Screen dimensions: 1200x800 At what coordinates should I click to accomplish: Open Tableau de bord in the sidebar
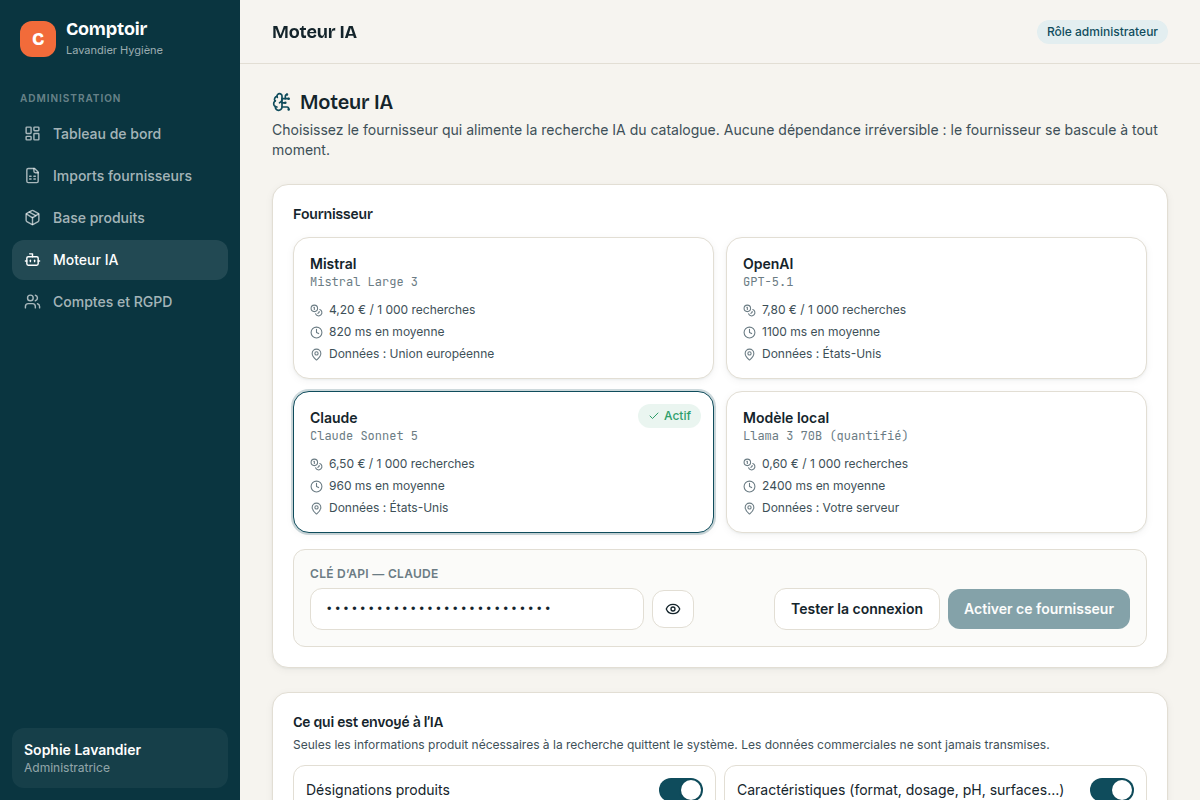pos(120,134)
